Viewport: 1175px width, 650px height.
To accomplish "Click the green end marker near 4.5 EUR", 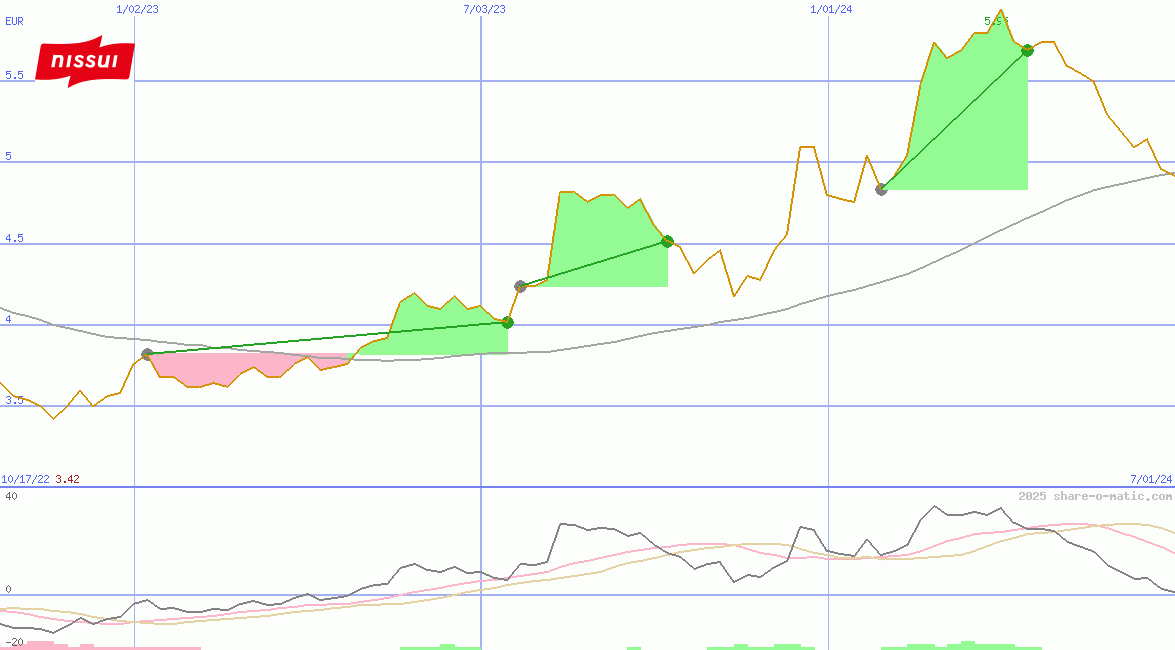I will (667, 241).
